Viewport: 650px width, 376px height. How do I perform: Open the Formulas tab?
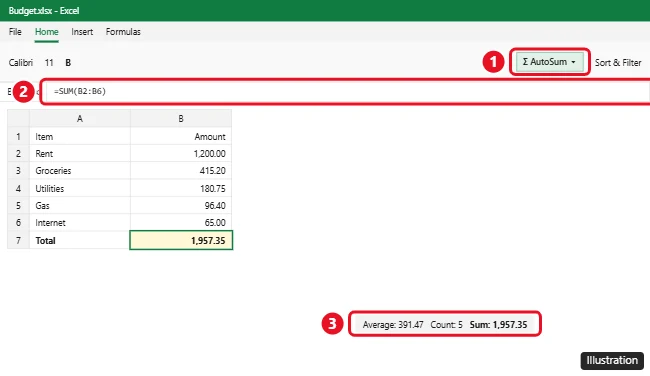click(x=123, y=32)
